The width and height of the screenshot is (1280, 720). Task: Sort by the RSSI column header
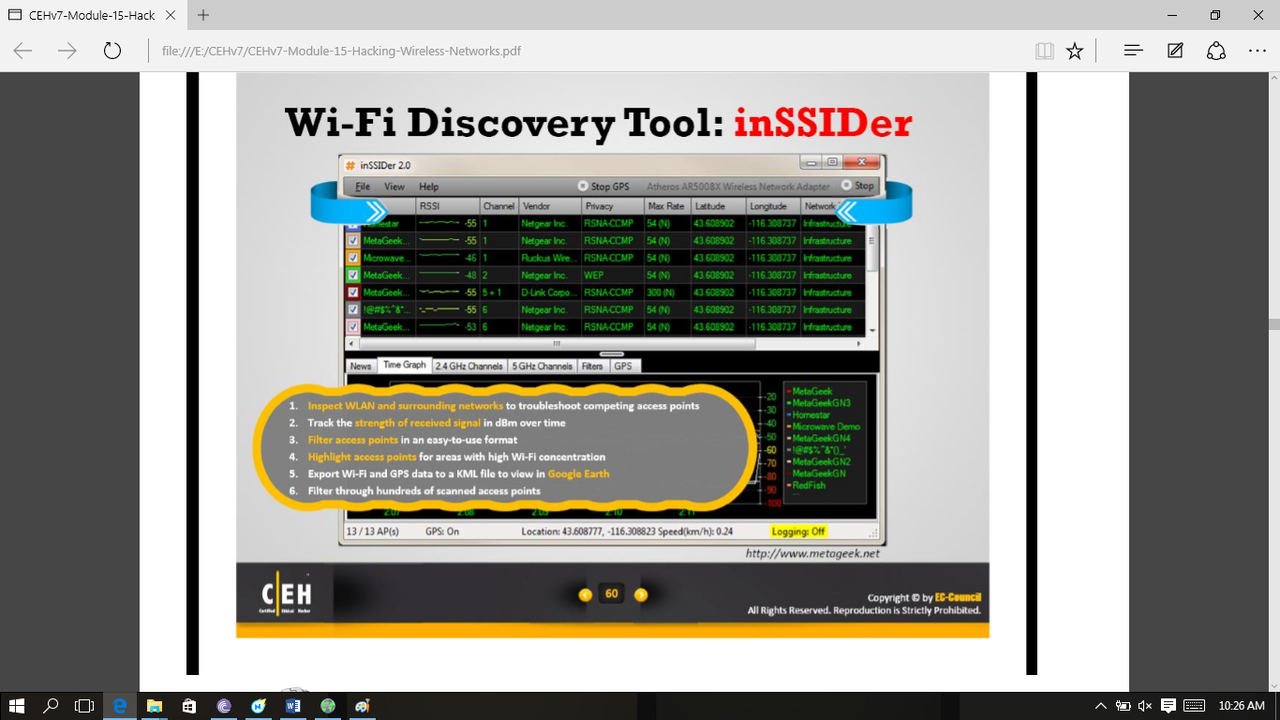click(x=448, y=206)
